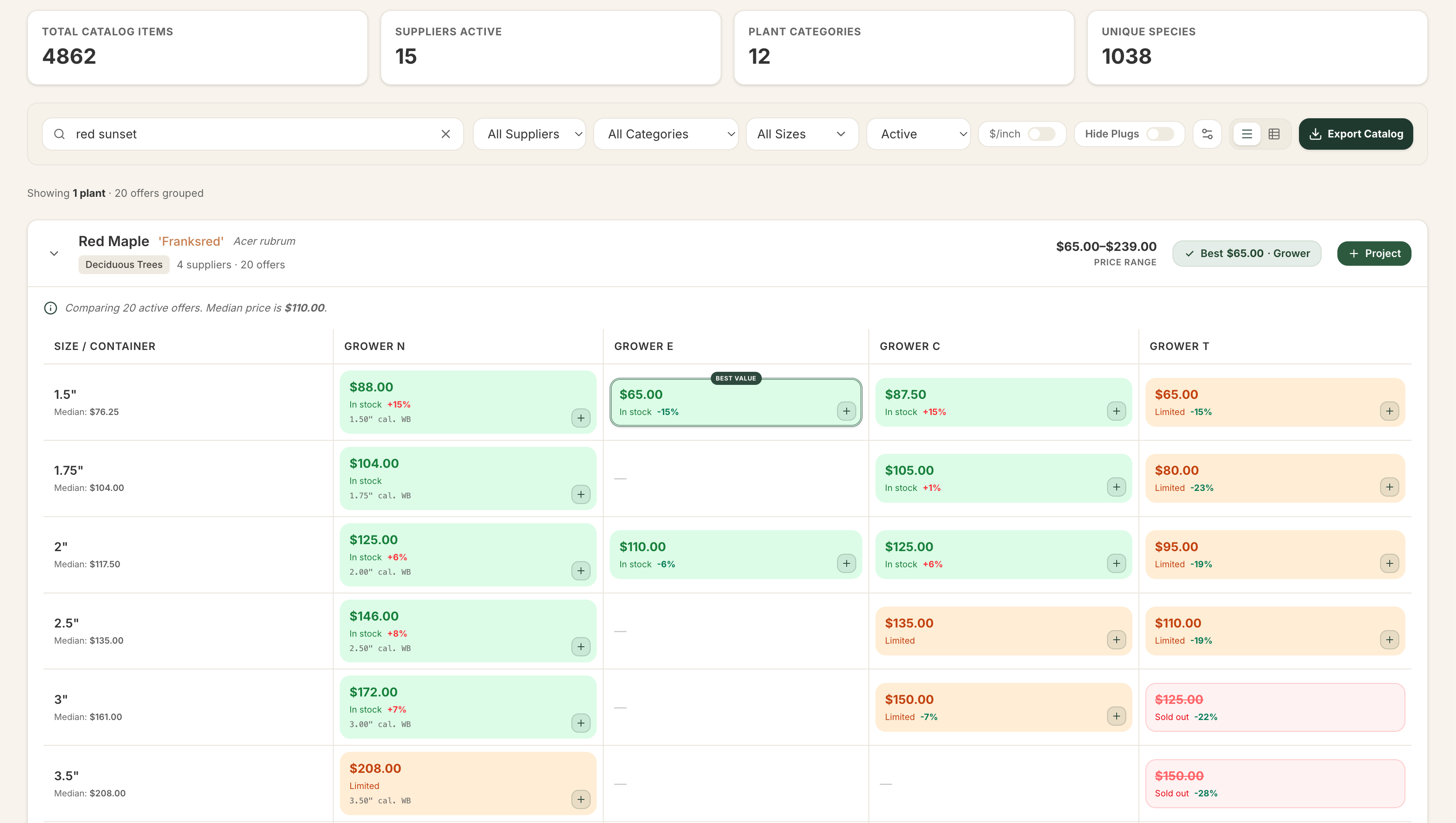Toggle the $/inch switch
This screenshot has width=1456, height=823.
1041,134
